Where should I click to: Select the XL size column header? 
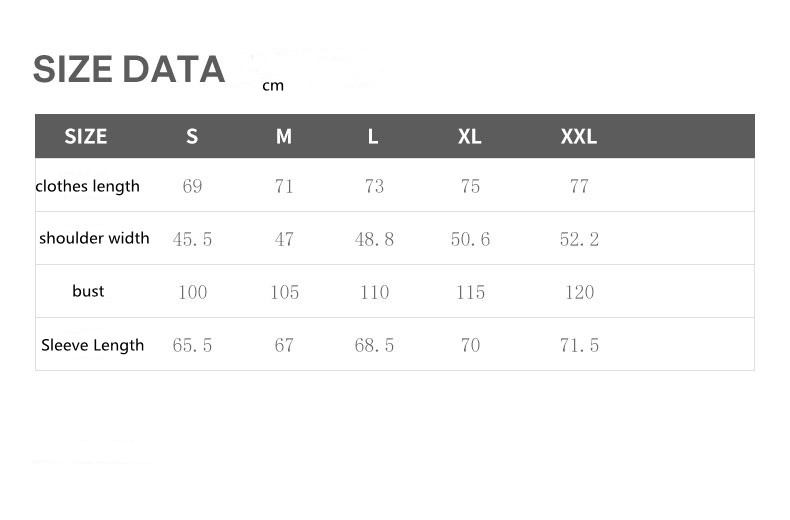[x=470, y=137]
